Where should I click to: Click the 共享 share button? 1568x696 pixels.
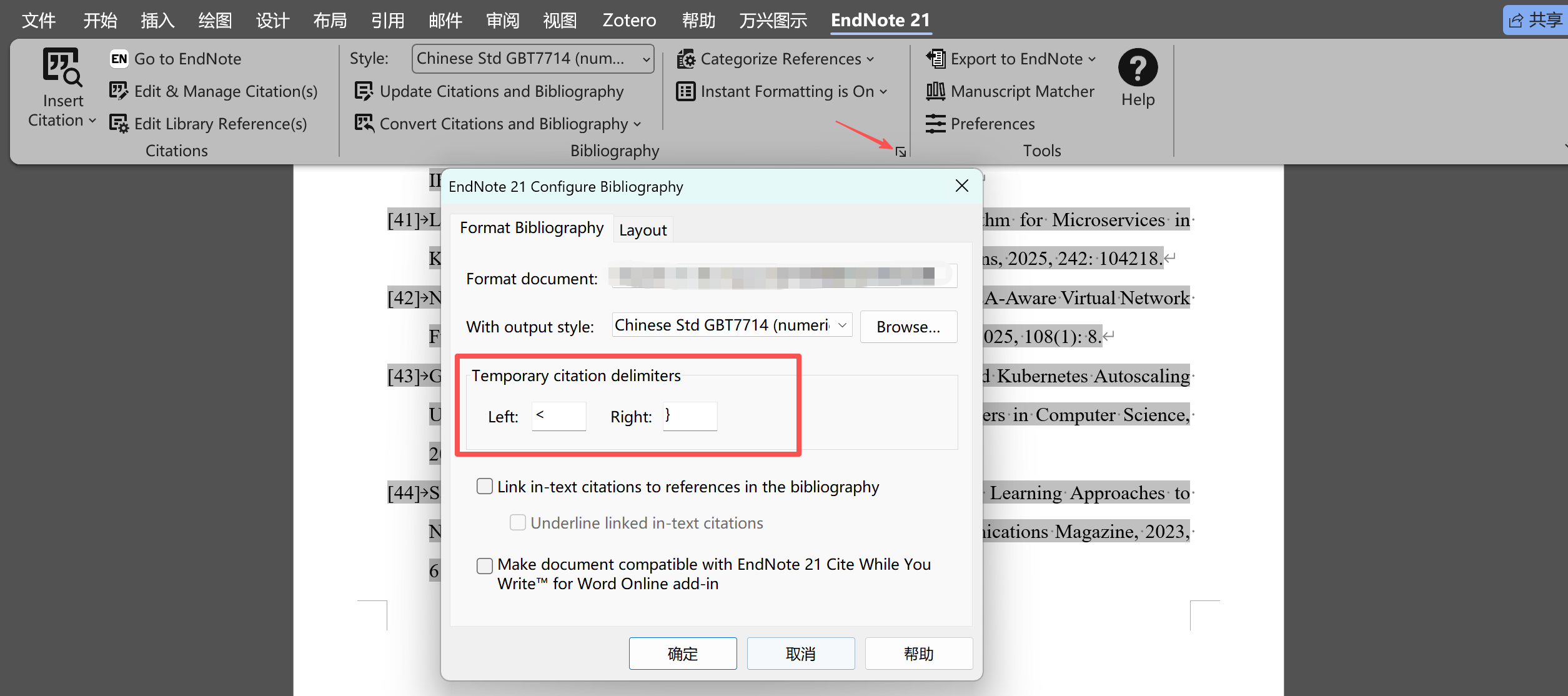(1536, 20)
